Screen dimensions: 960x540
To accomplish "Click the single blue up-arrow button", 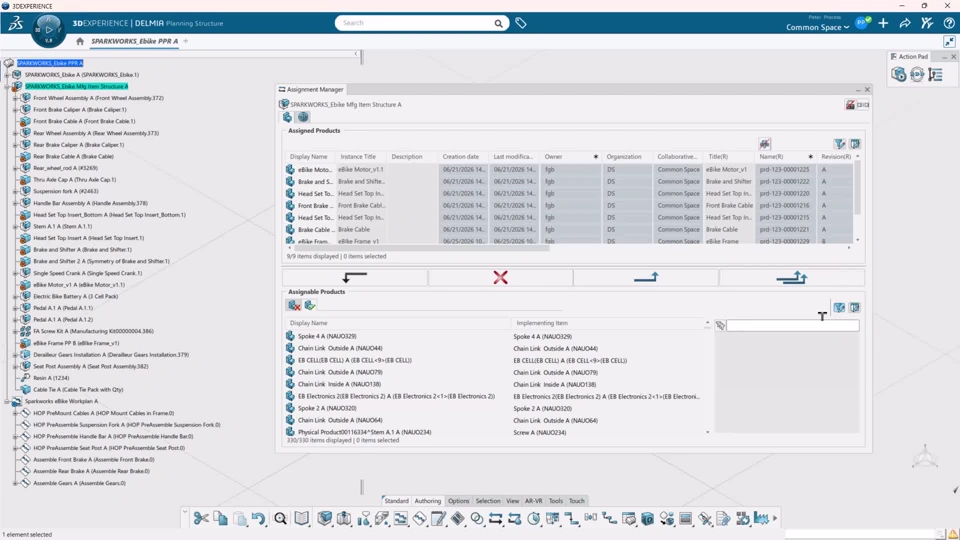I will (646, 277).
